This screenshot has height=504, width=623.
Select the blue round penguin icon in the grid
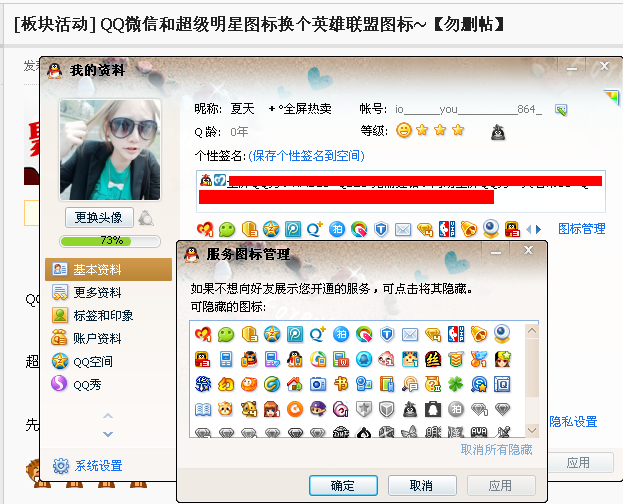(364, 359)
